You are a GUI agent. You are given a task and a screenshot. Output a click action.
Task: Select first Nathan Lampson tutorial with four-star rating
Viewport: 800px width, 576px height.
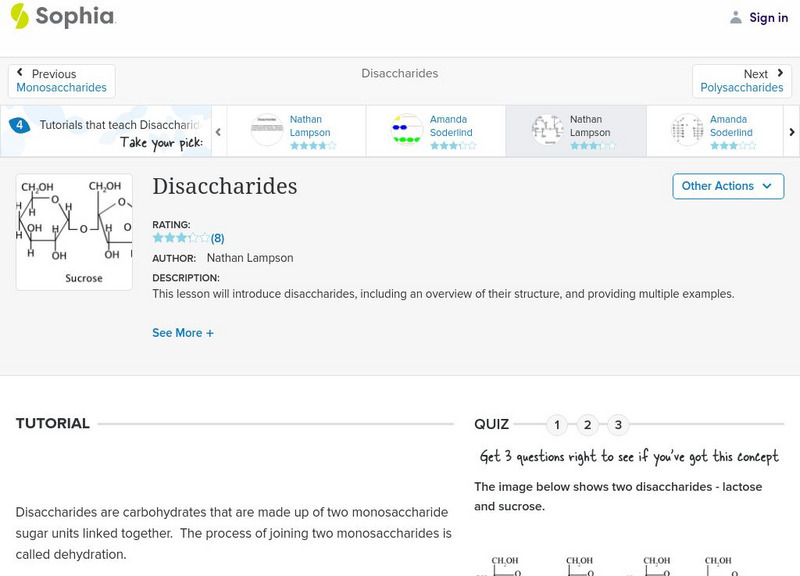click(296, 131)
